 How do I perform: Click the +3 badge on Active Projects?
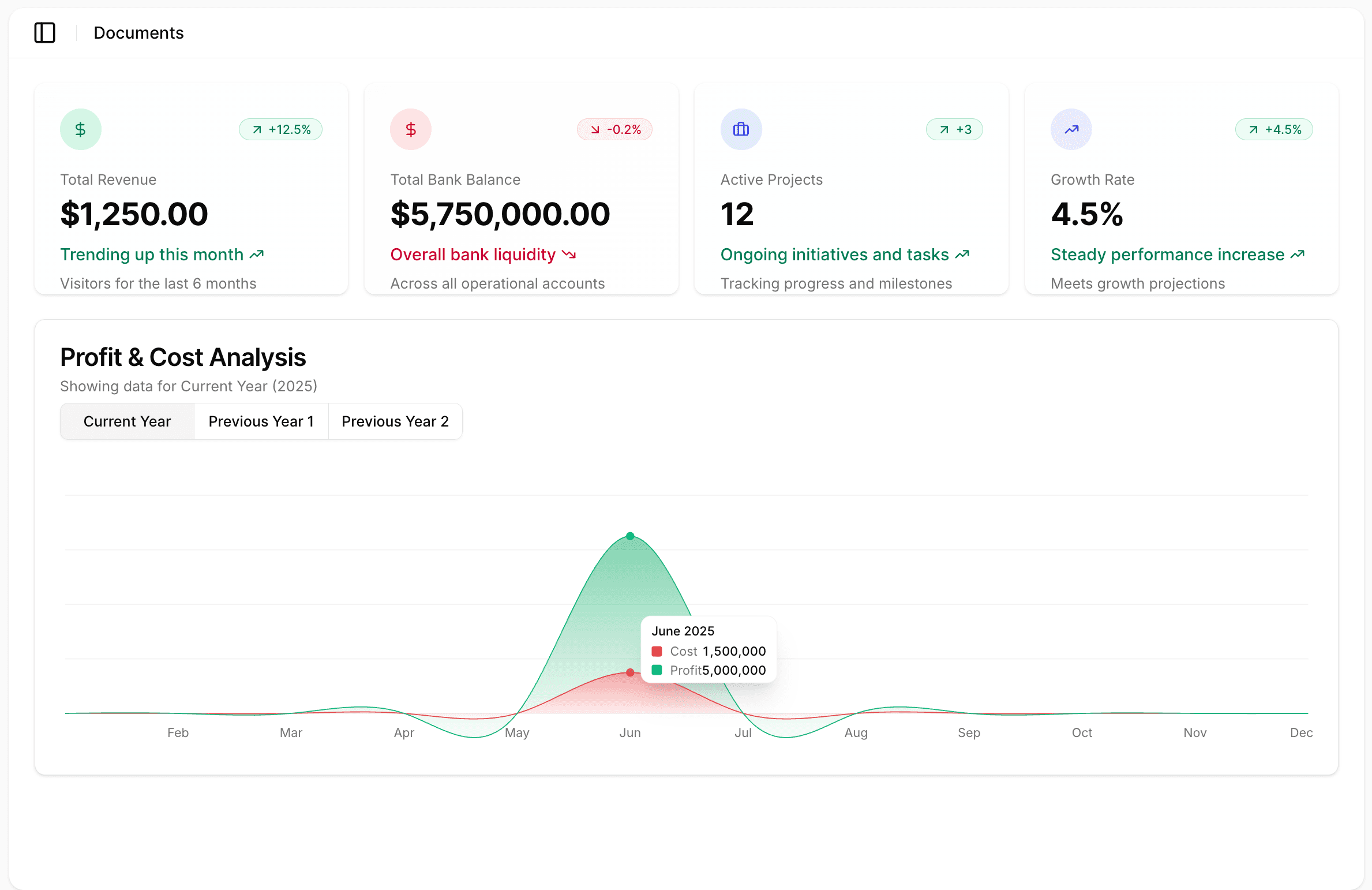tap(954, 129)
